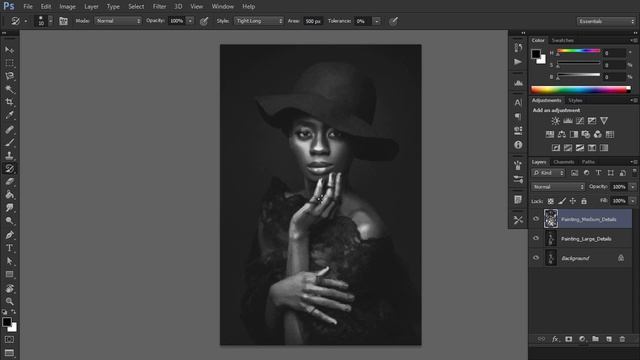Open the Image menu
The height and width of the screenshot is (360, 640).
coord(67,7)
